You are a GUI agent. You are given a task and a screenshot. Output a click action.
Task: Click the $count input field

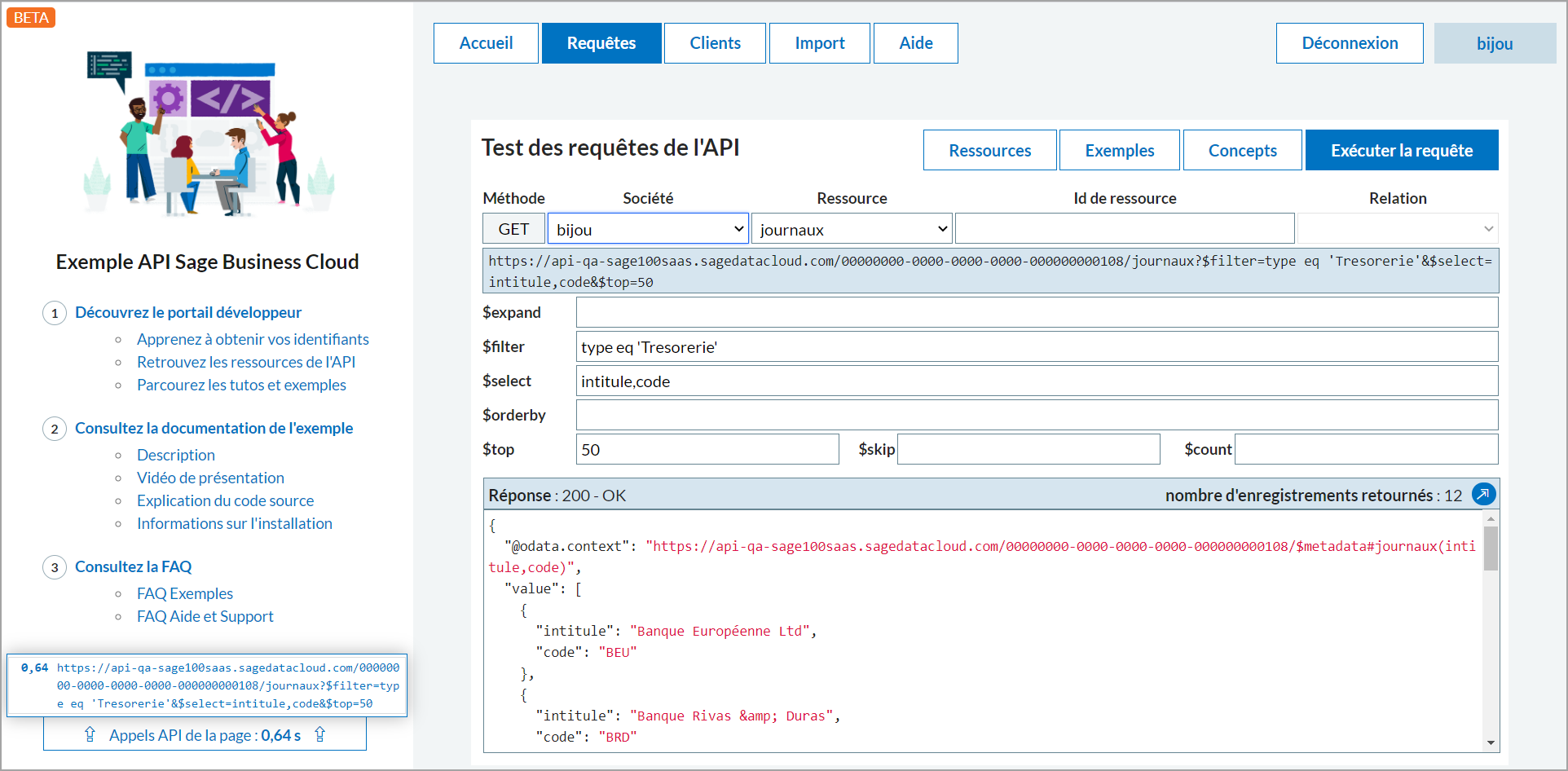pos(1366,449)
